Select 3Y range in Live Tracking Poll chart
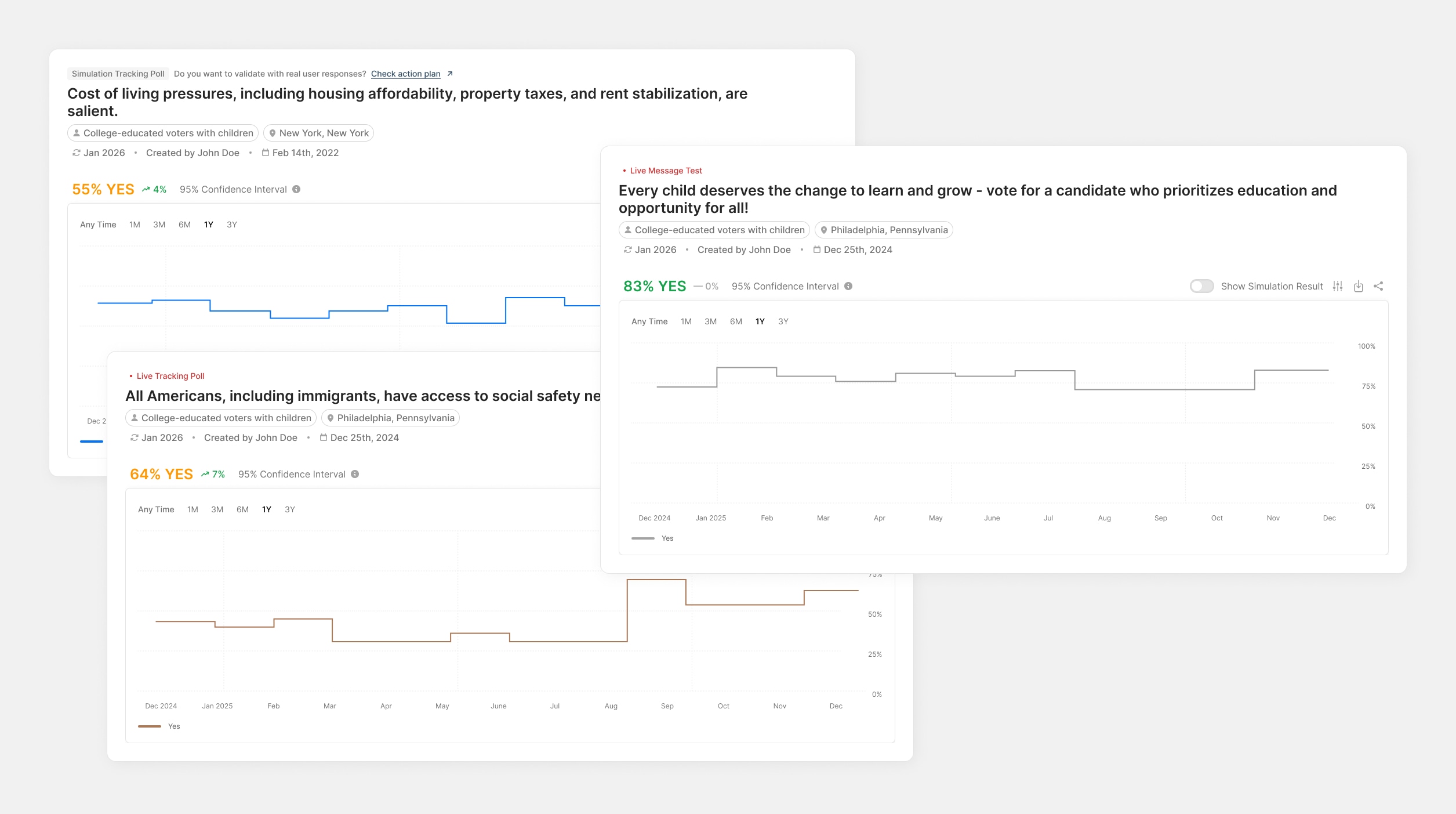This screenshot has height=814, width=1456. click(290, 509)
